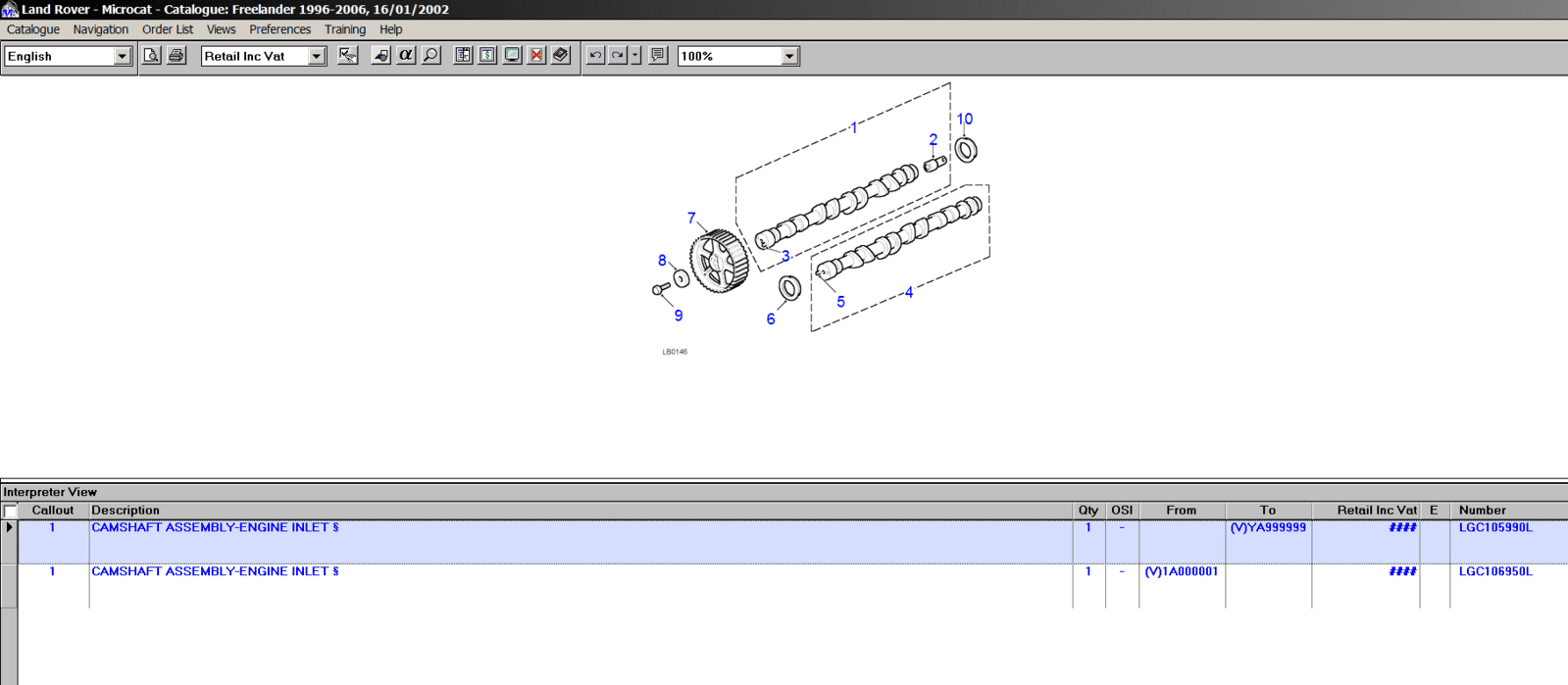Screen dimensions: 1568x685
Task: Open the Catalogue menu
Action: [33, 29]
